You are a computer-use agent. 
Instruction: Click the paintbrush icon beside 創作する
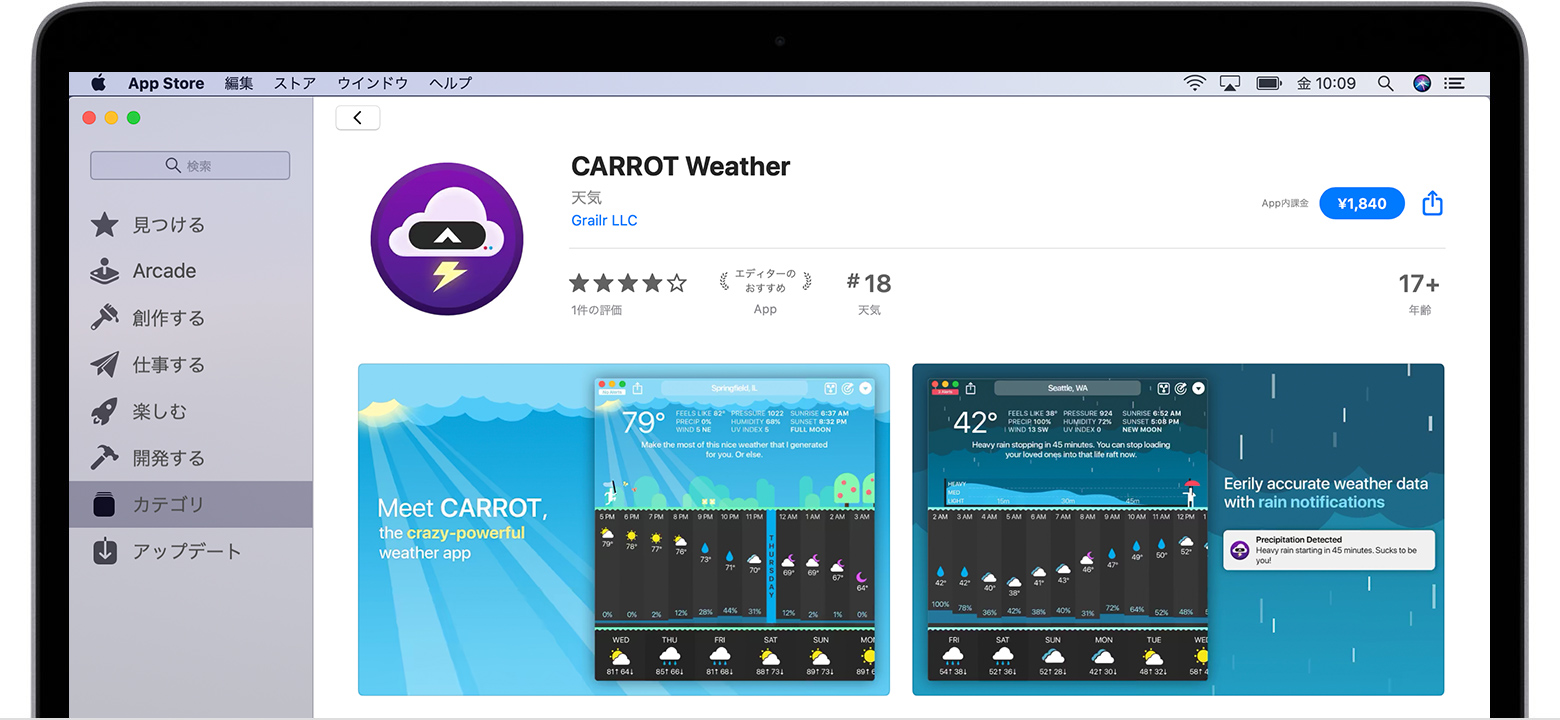point(105,317)
